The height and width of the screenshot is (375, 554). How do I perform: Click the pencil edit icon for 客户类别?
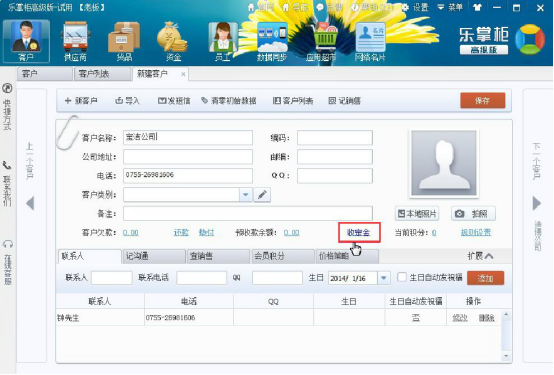click(x=262, y=195)
